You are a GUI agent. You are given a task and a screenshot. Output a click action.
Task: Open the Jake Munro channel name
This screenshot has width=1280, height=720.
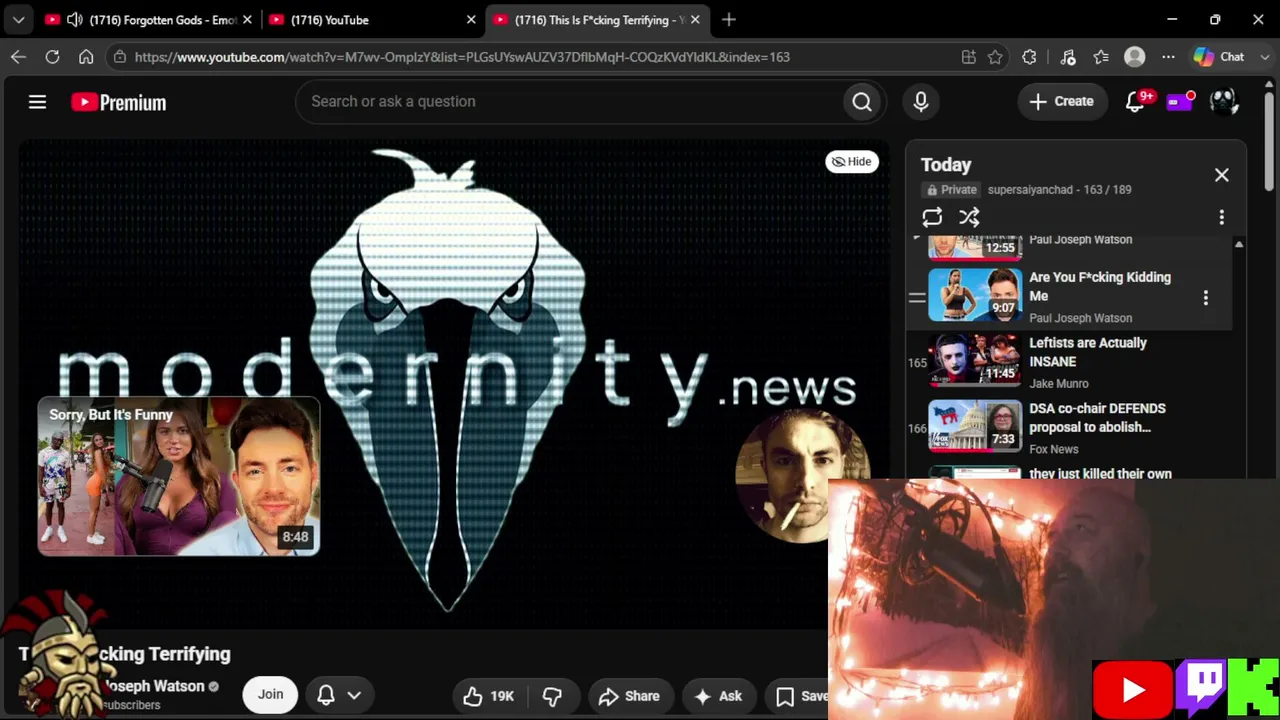pos(1059,384)
